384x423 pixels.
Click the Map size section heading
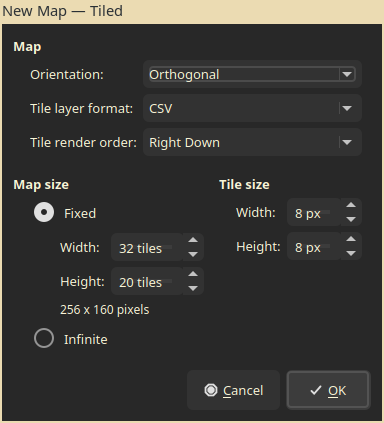click(41, 185)
